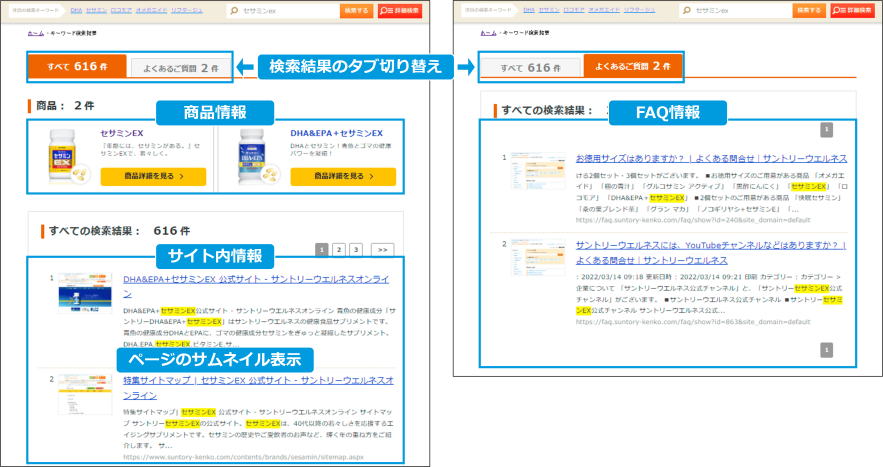Open the リフタージュ keyword link on the all-results page
Viewport: 883px width, 467px height.
click(186, 10)
